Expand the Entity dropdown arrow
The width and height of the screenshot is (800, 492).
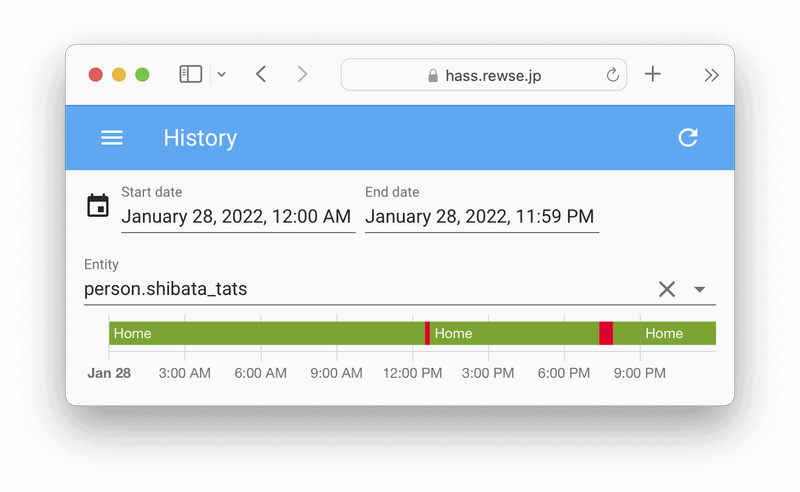click(700, 289)
